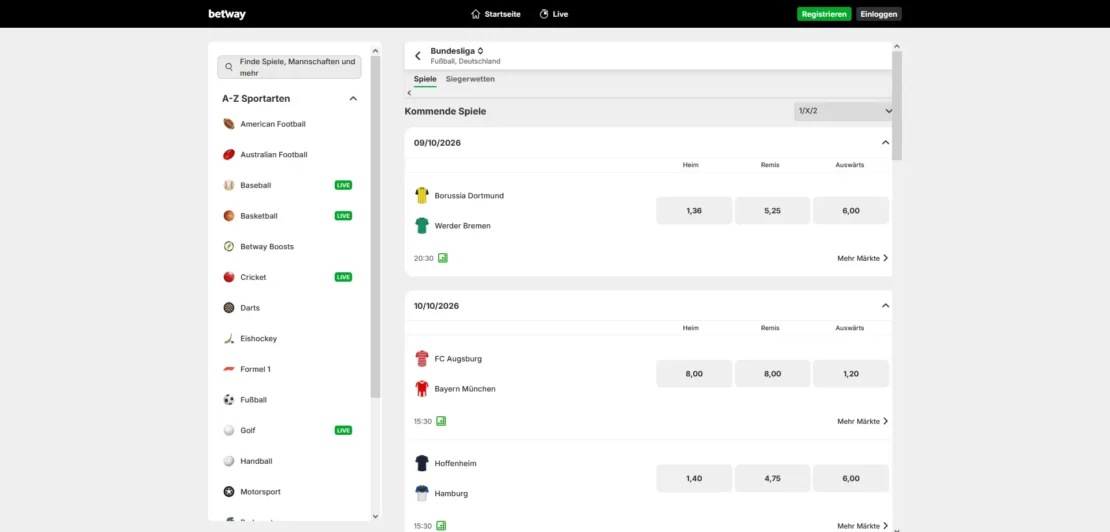Click the Hamburg jersey icon

coord(422,493)
